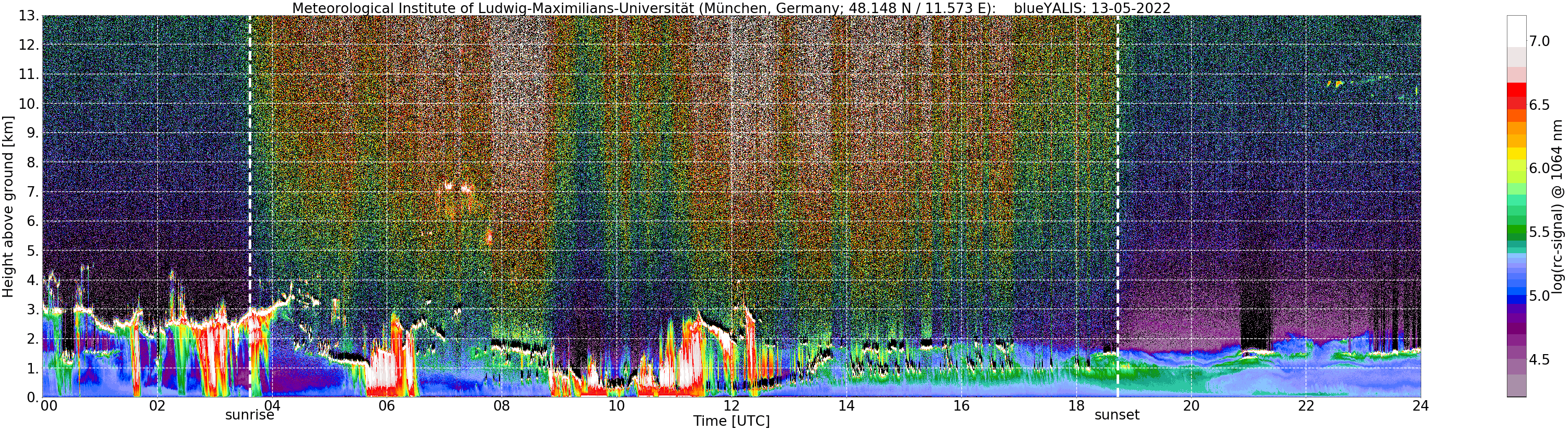Click the '24' time axis tick label
Viewport: 1568px width, 431px height.
pyautogui.click(x=1421, y=405)
